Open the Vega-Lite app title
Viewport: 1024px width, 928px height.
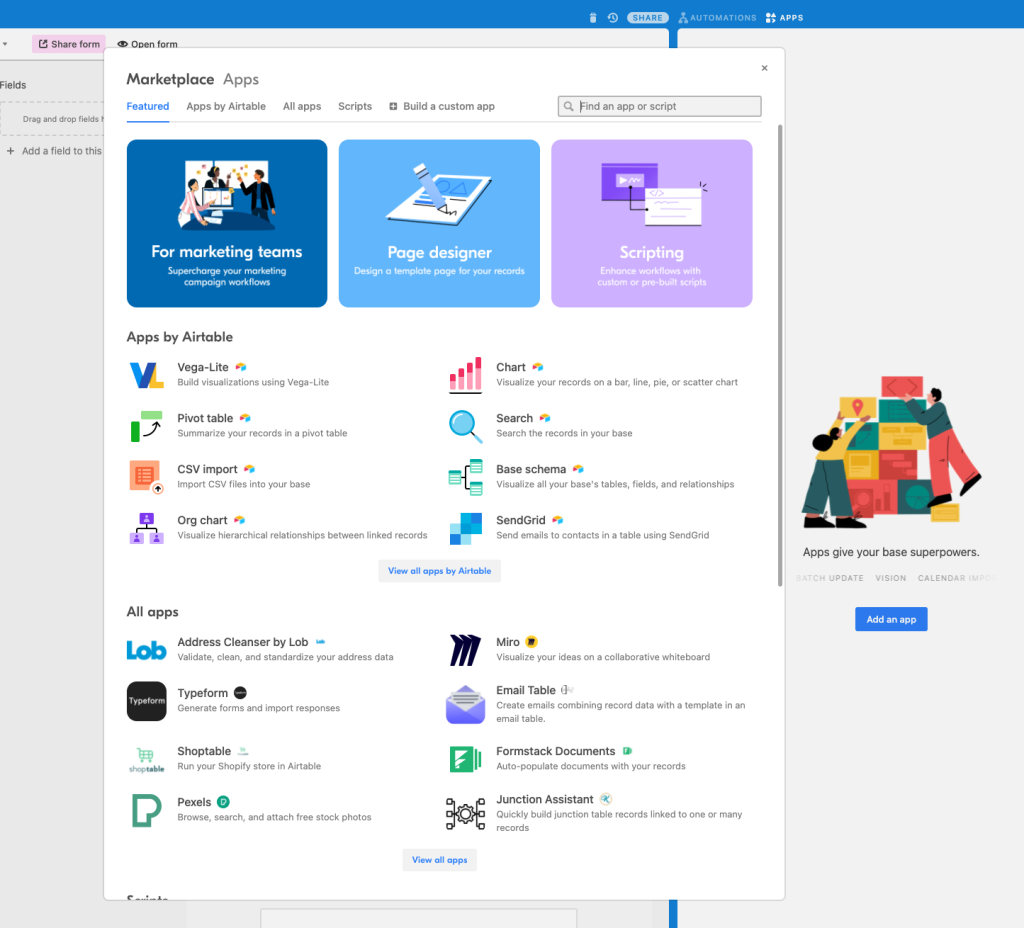[x=203, y=367]
